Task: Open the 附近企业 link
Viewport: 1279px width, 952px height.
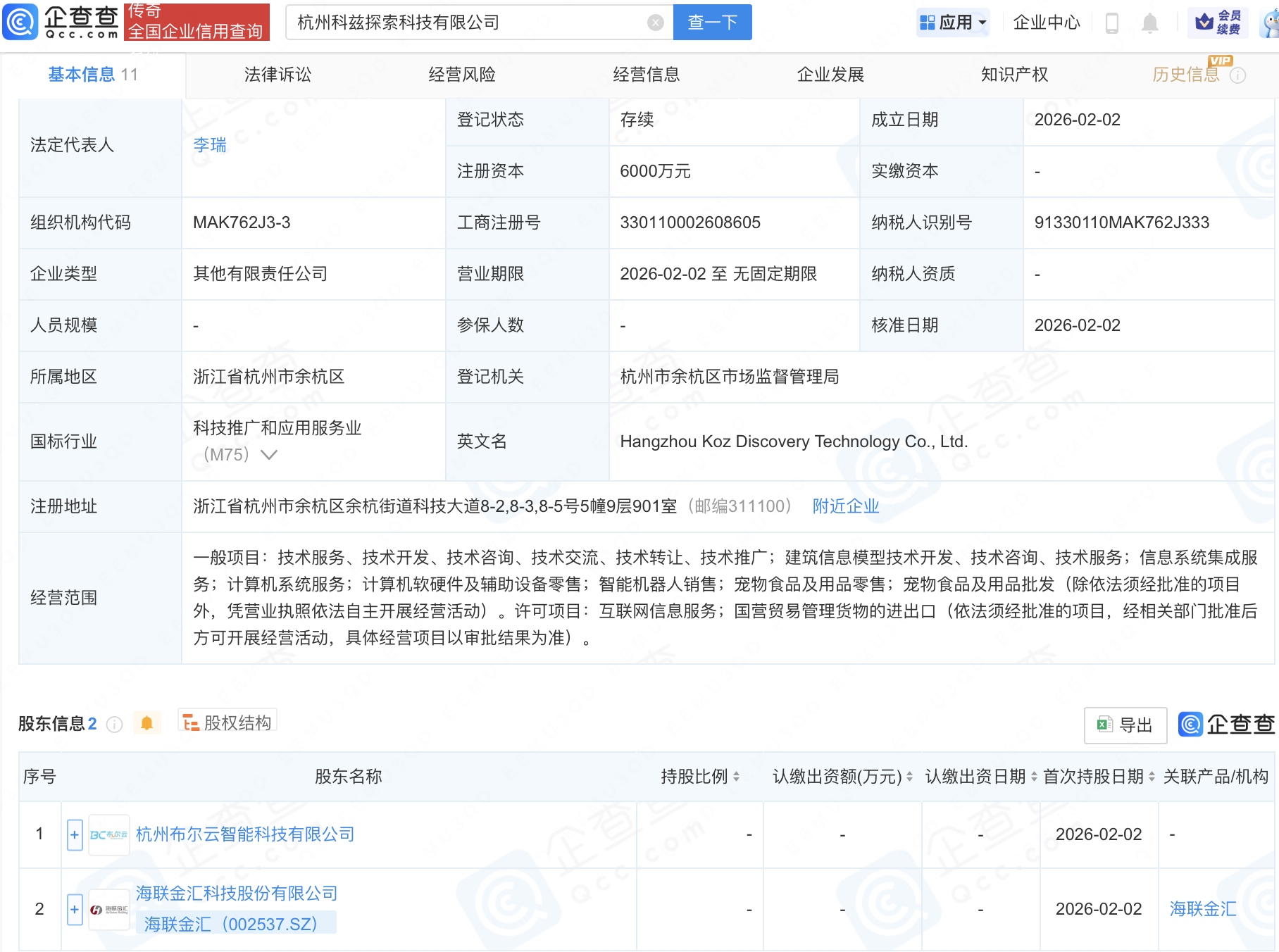Action: 845,506
